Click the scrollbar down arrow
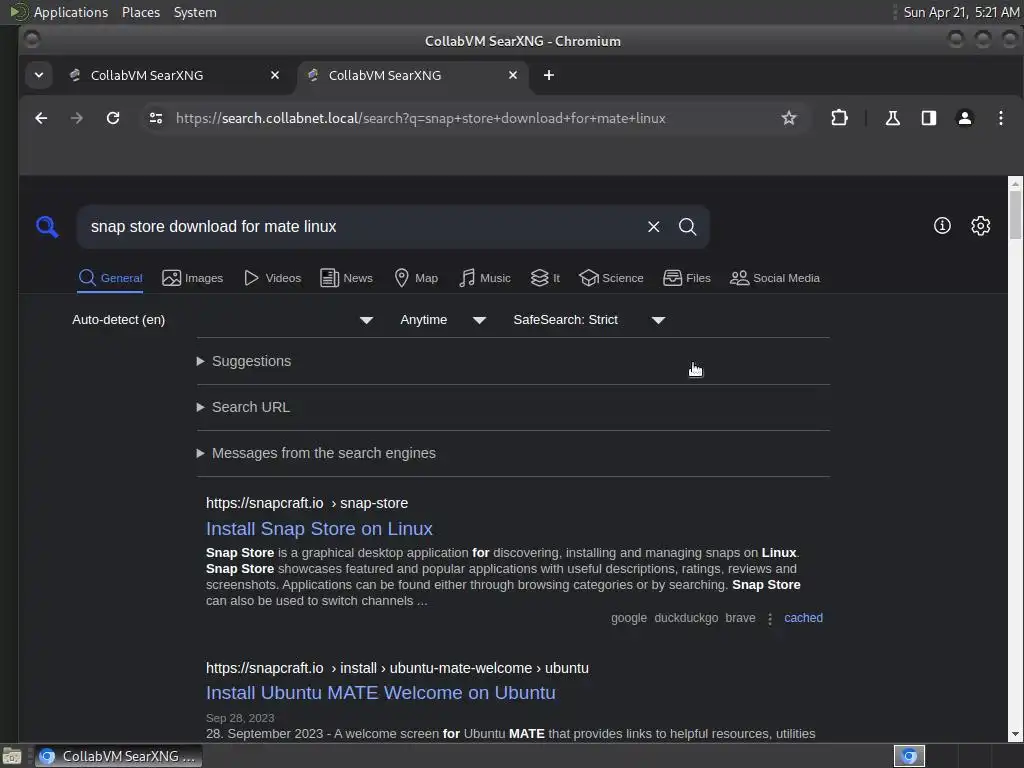Viewport: 1024px width, 768px height. click(x=1015, y=734)
